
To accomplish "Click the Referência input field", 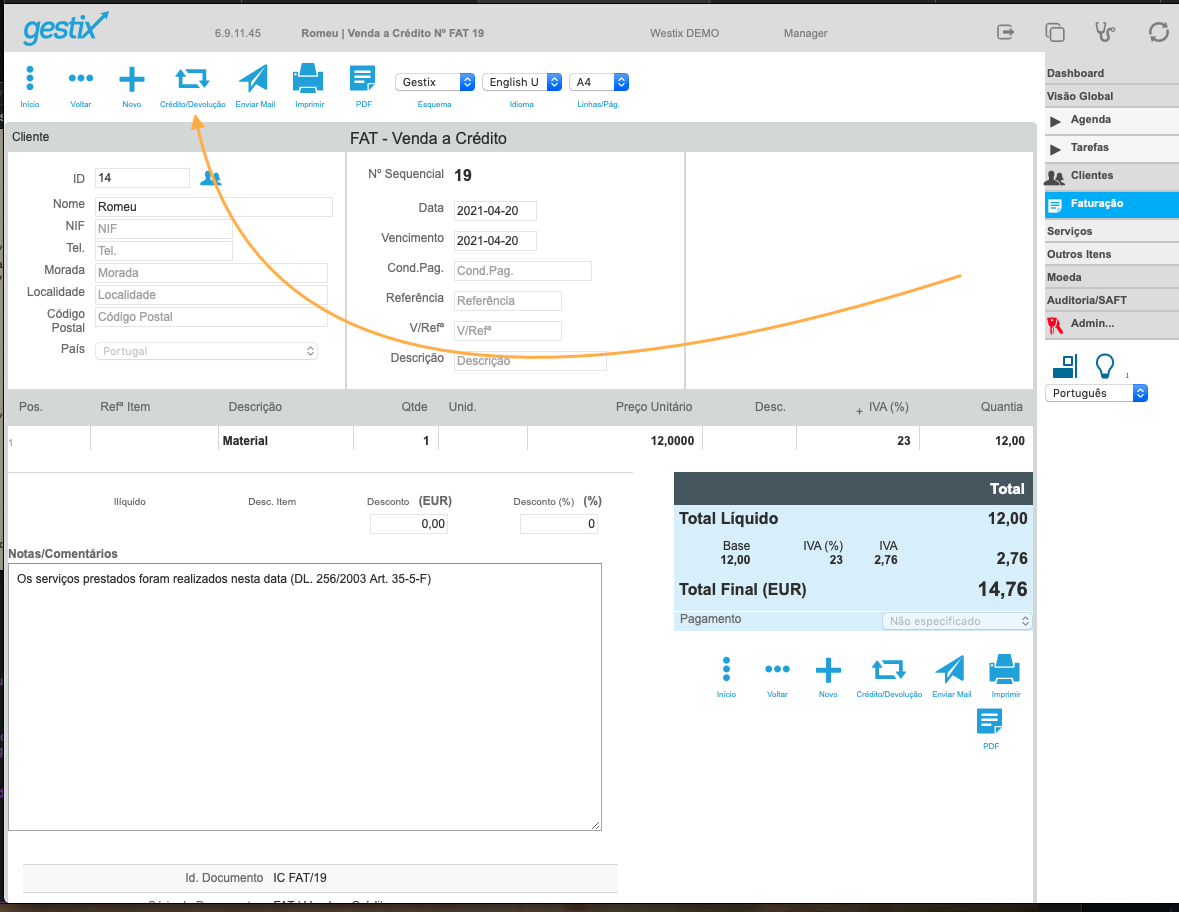I will click(508, 301).
